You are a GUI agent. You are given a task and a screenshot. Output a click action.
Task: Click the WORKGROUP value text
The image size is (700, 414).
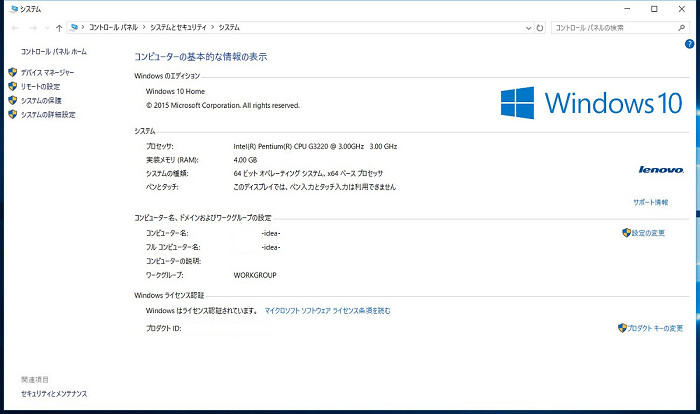point(255,275)
